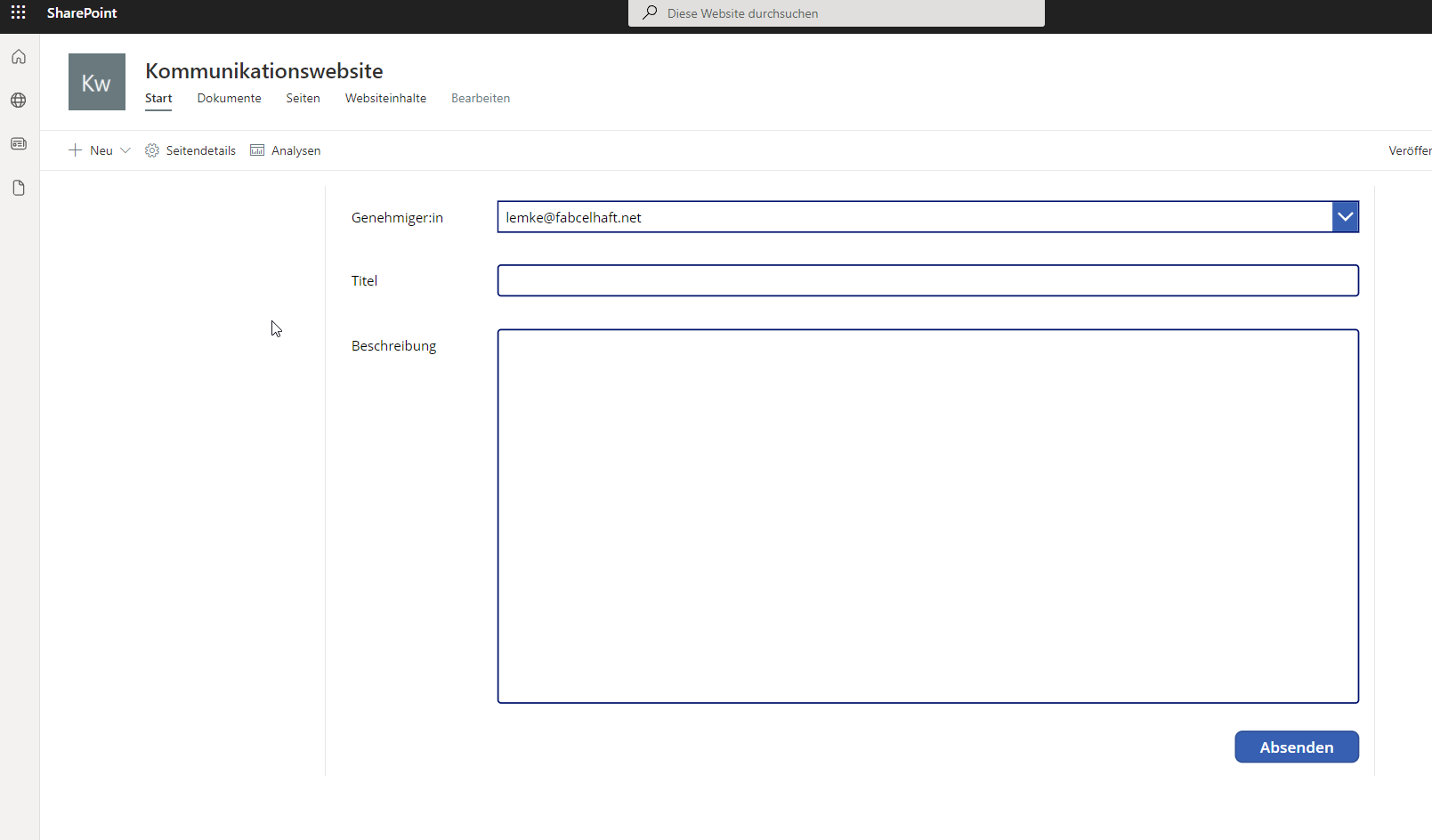Click inside the Beschreibung text area
The width and height of the screenshot is (1432, 840).
pos(927,516)
